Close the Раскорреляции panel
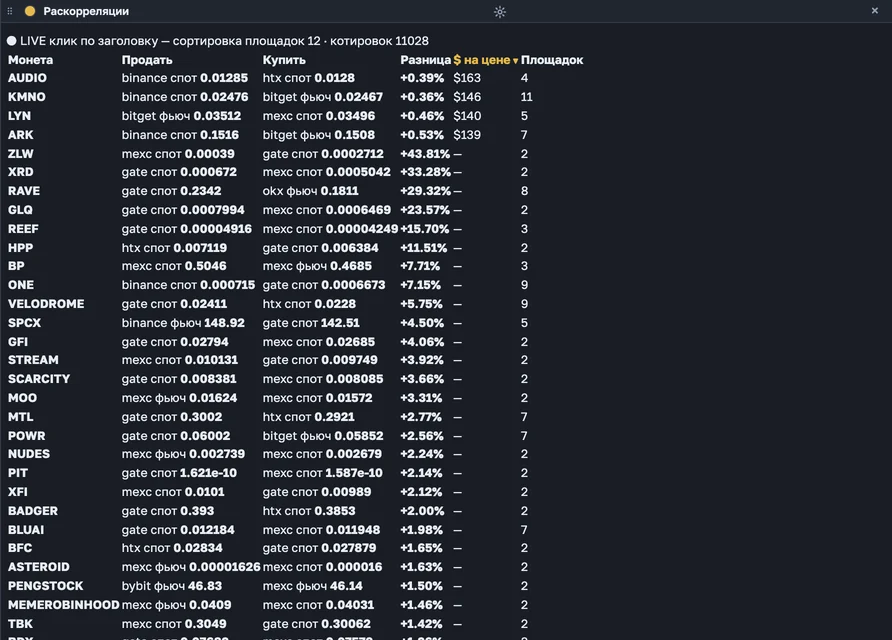Viewport: 892px width, 640px height. click(874, 11)
